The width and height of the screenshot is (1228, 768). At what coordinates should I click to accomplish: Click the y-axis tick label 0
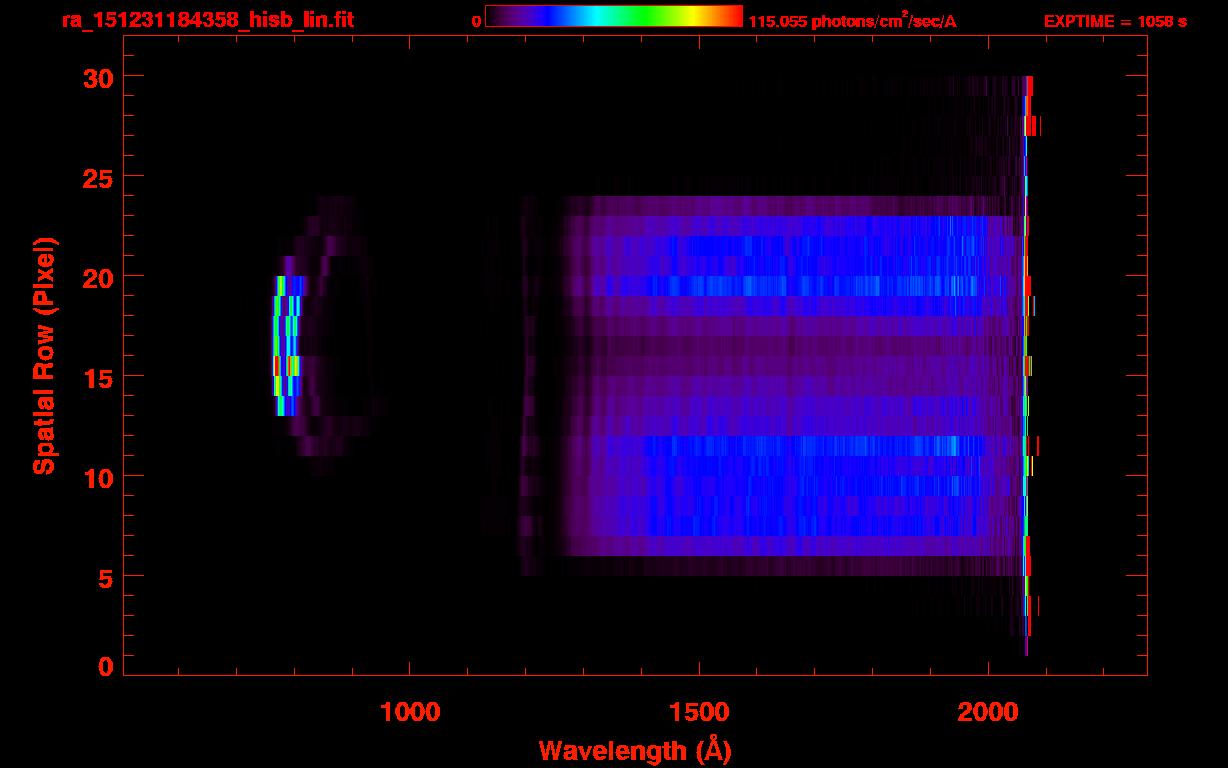(x=104, y=667)
